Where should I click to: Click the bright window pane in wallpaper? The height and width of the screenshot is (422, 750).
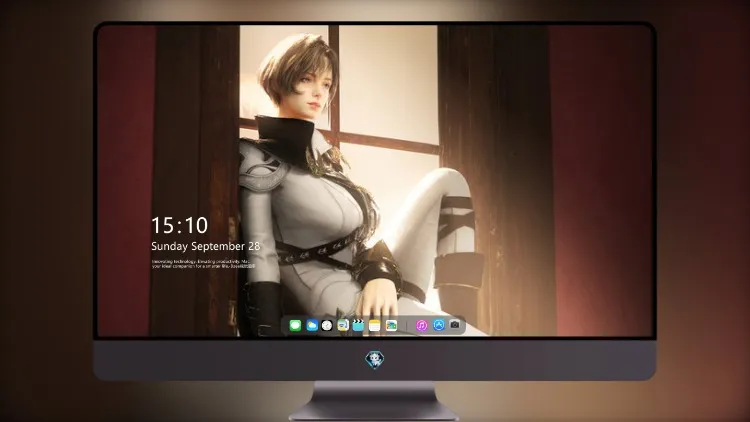point(388,79)
